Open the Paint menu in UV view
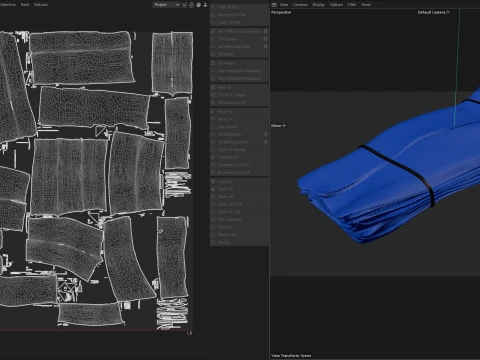The image size is (480, 360). (x=25, y=5)
